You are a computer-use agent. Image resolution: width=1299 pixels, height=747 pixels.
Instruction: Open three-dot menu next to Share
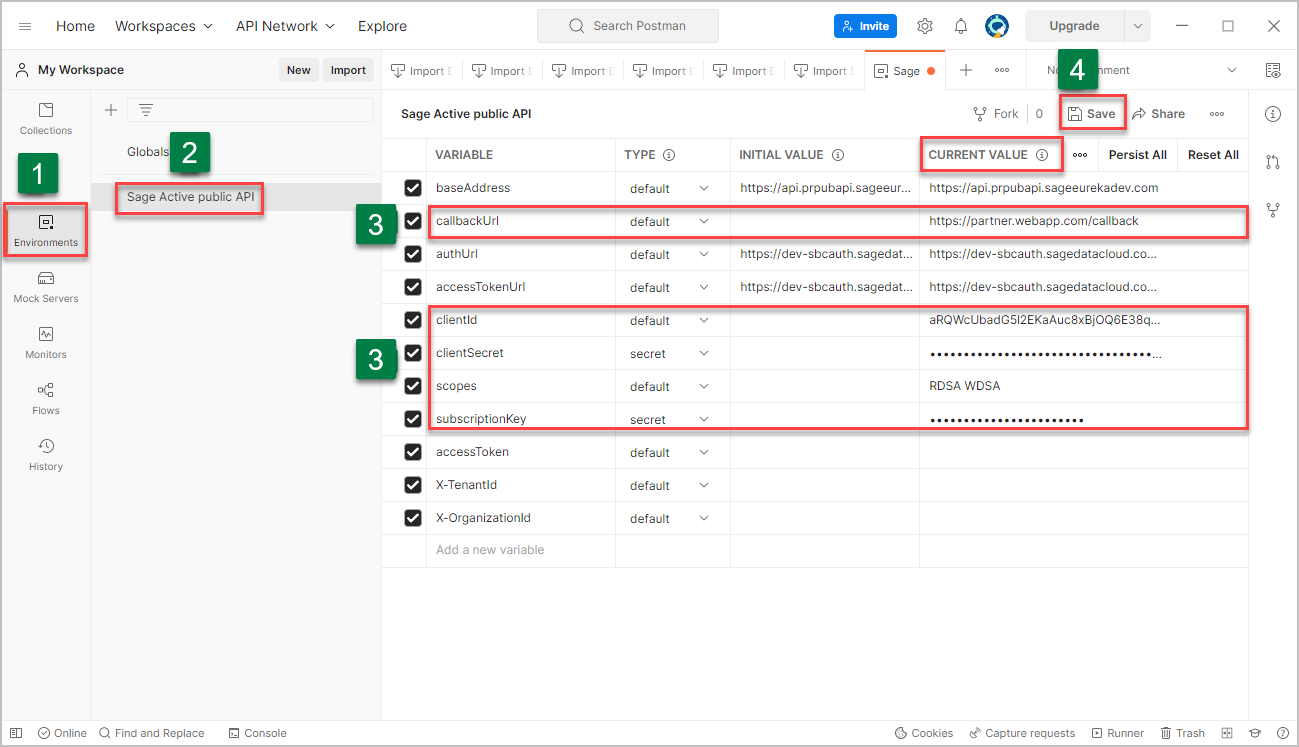tap(1217, 114)
